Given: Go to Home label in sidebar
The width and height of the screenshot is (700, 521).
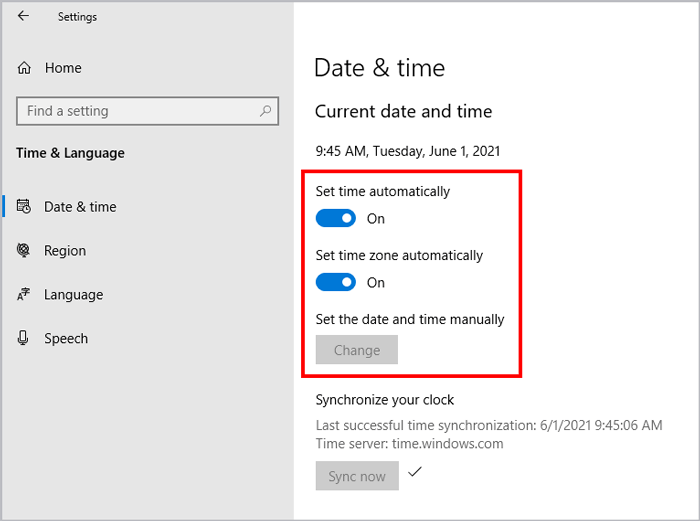Looking at the screenshot, I should (63, 68).
